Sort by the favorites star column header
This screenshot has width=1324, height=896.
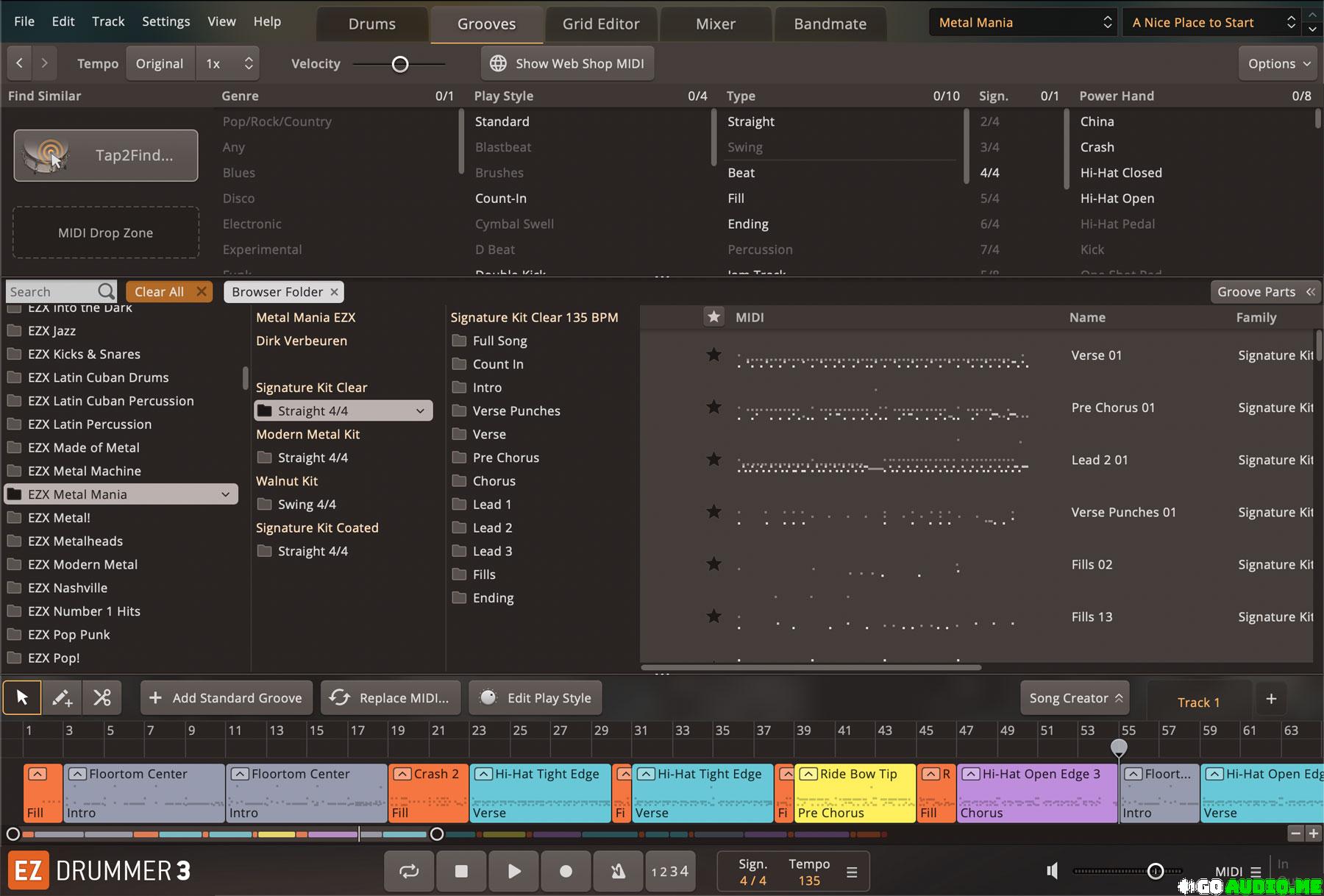click(x=713, y=317)
